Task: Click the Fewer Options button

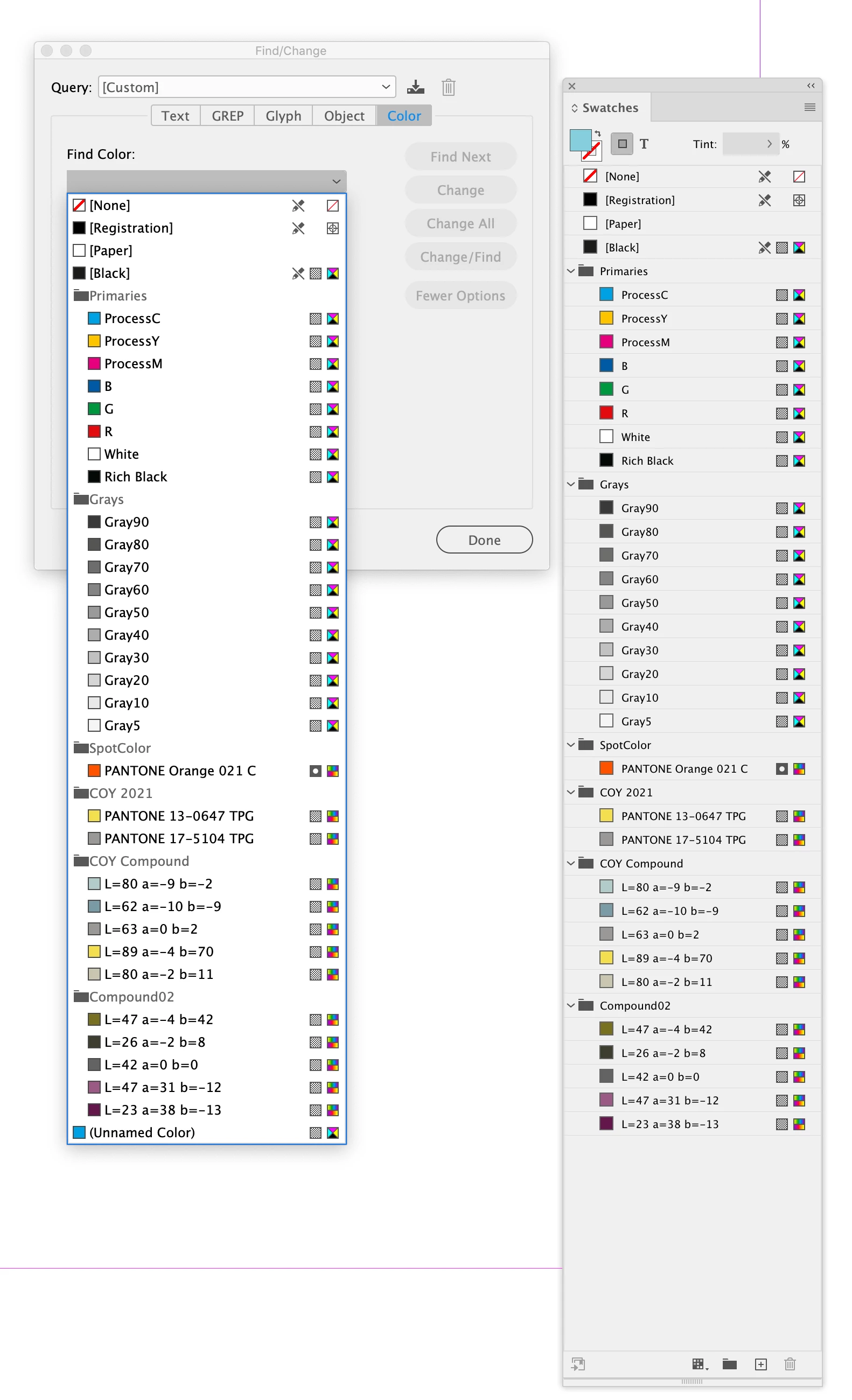Action: pos(460,296)
